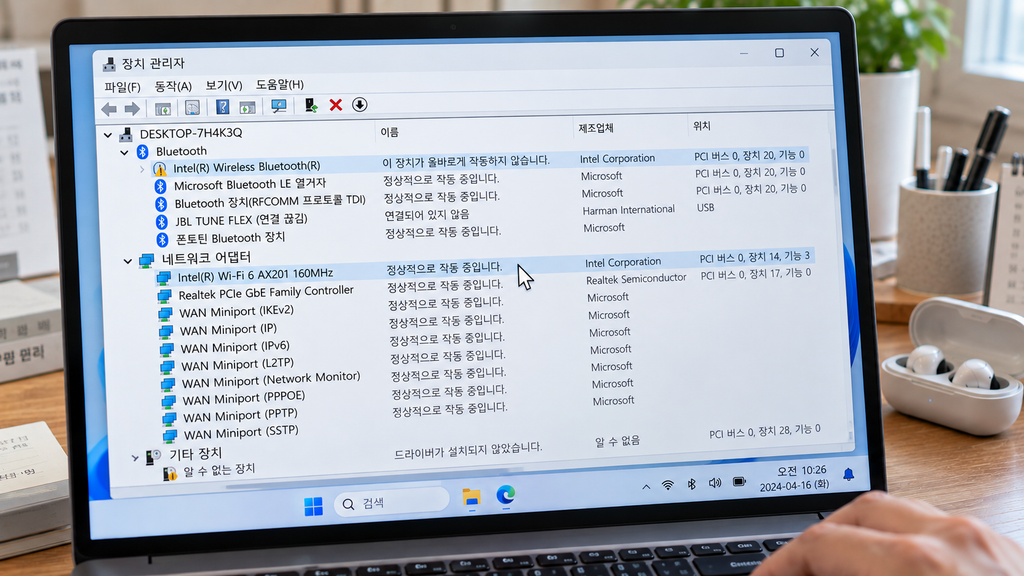Click manufacturer 'Realtek Semiconductor'
This screenshot has width=1024, height=576.
(x=636, y=279)
